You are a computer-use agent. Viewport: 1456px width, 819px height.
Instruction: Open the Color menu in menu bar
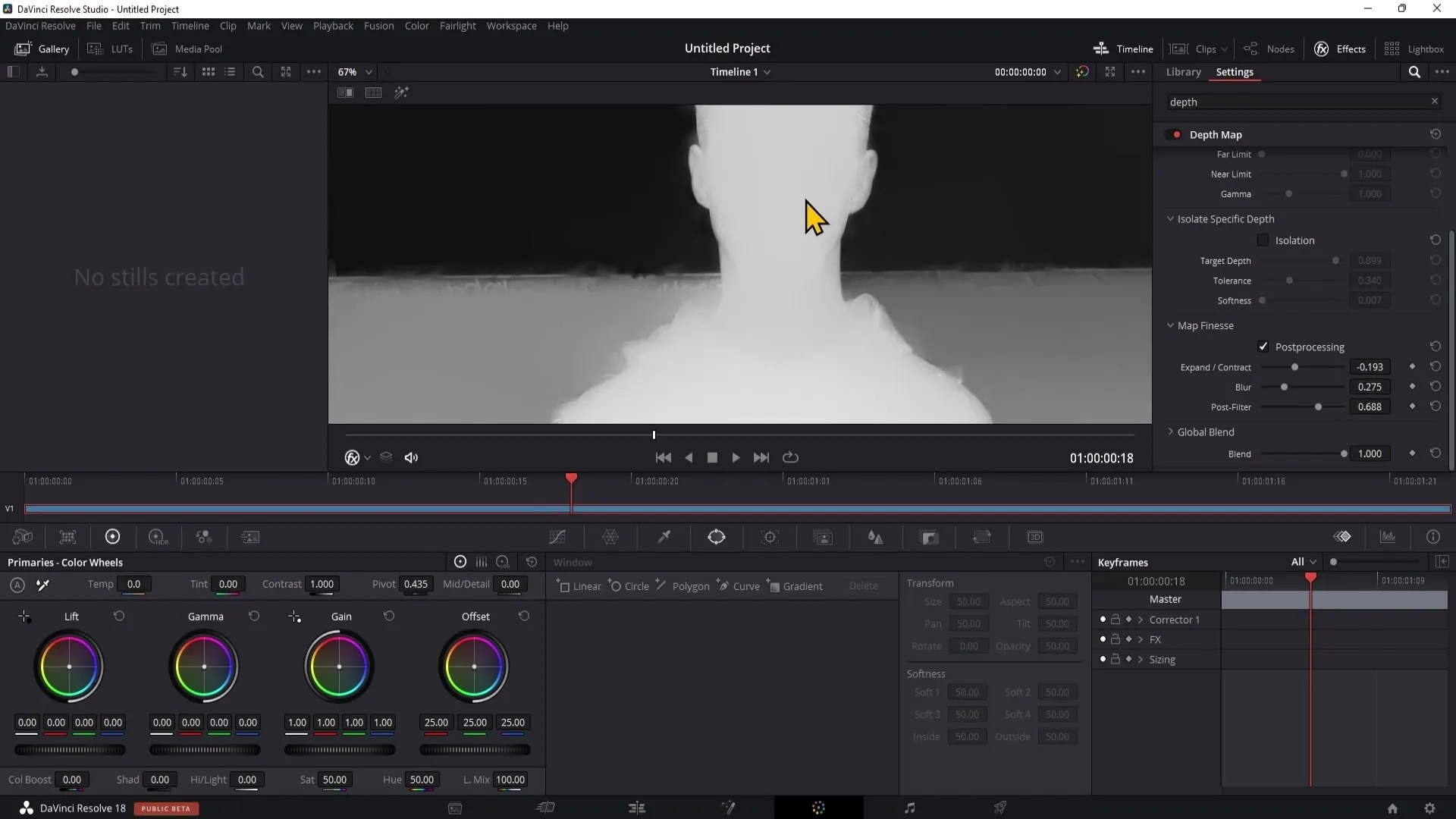pyautogui.click(x=417, y=26)
